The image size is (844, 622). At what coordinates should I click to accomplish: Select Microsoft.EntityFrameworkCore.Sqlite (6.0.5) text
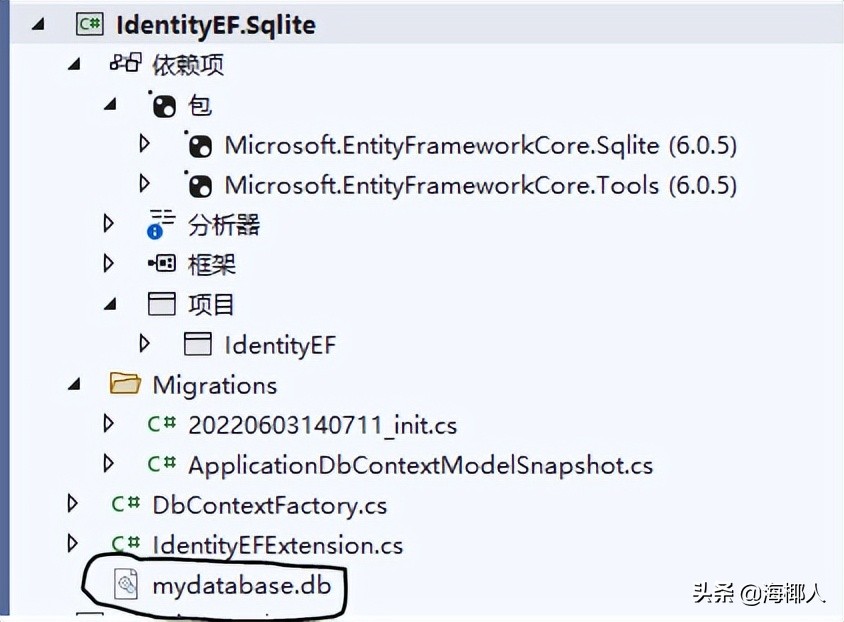(481, 146)
